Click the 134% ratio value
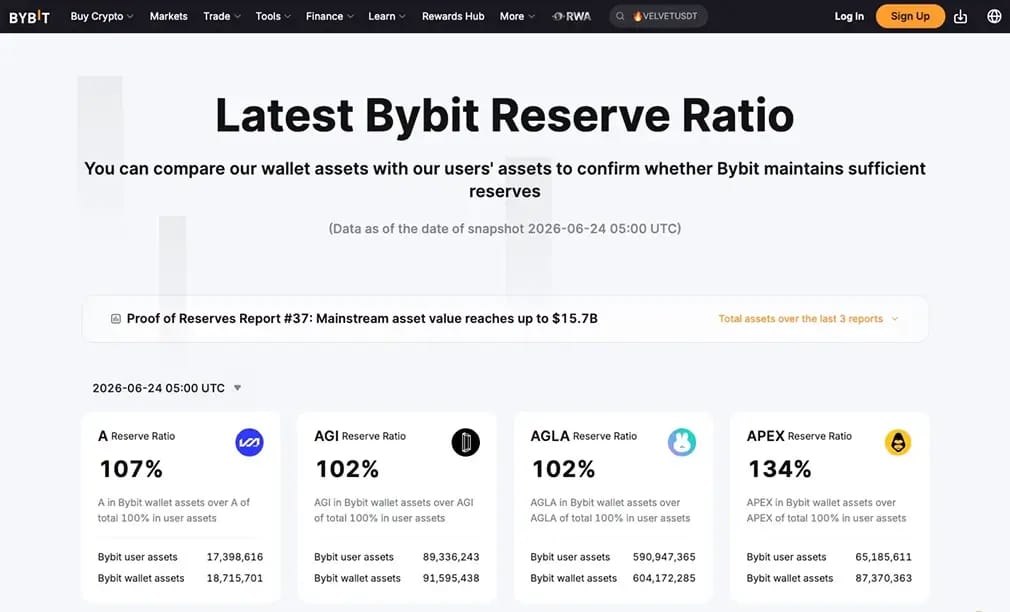The width and height of the screenshot is (1010, 612). (779, 469)
